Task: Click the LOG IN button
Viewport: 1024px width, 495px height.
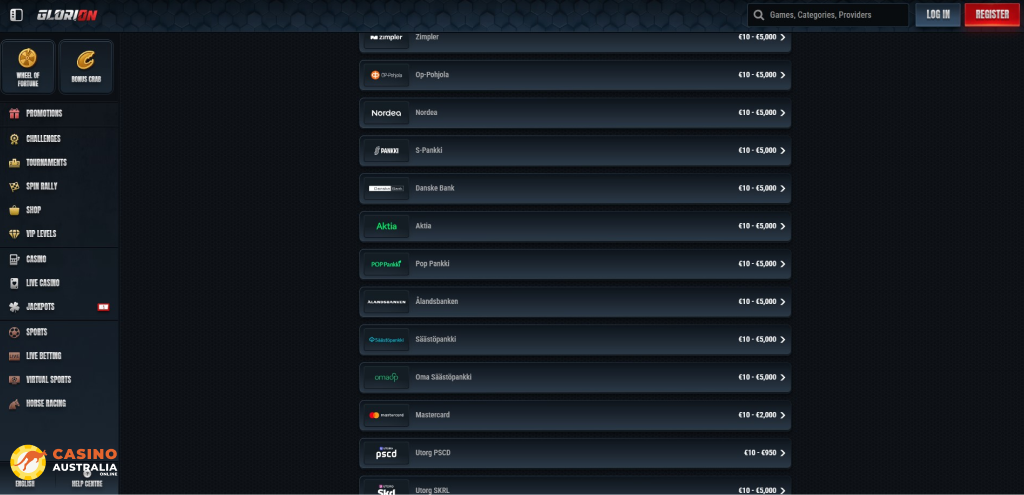Action: 938,14
